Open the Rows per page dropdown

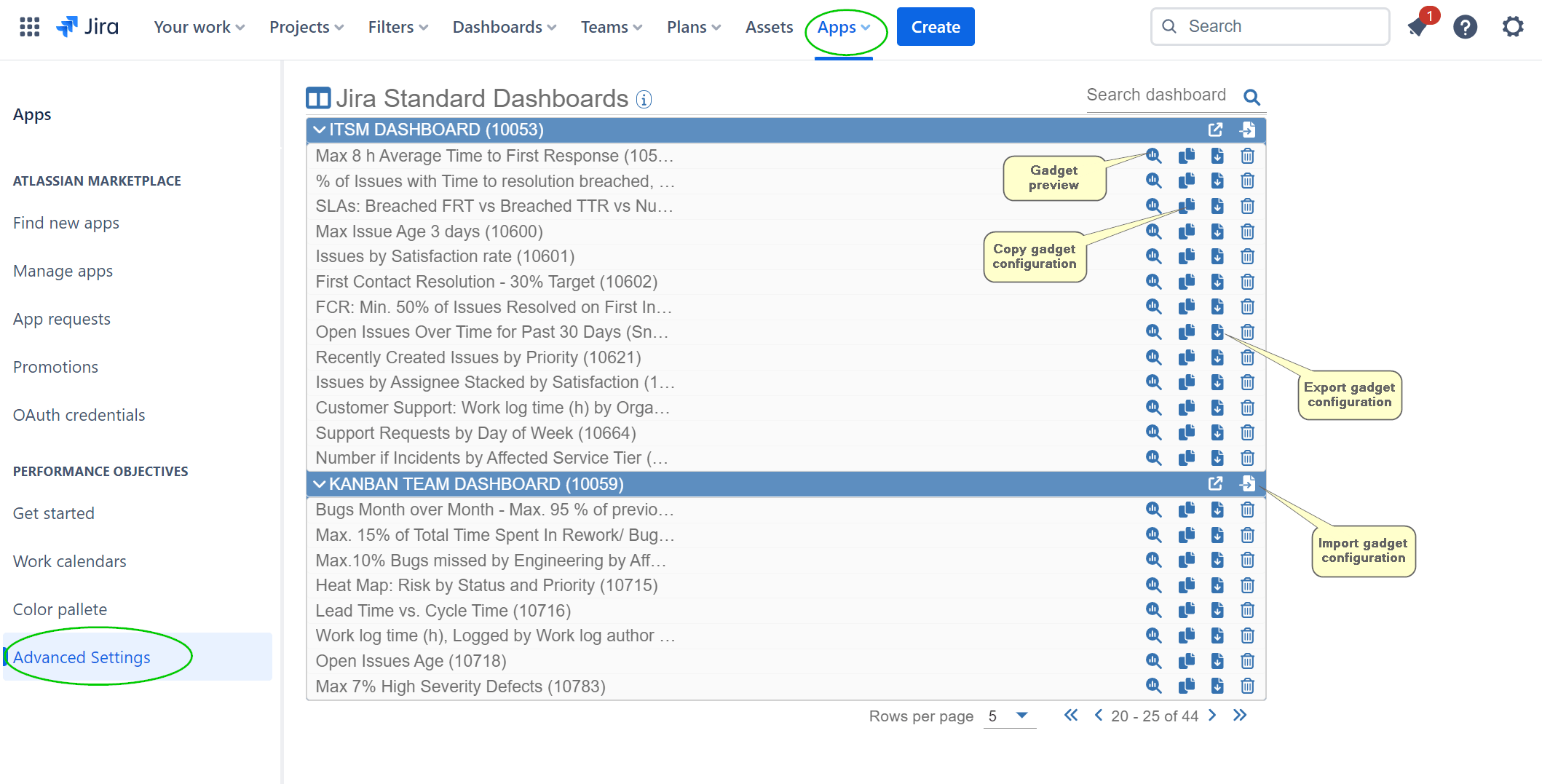point(1009,716)
